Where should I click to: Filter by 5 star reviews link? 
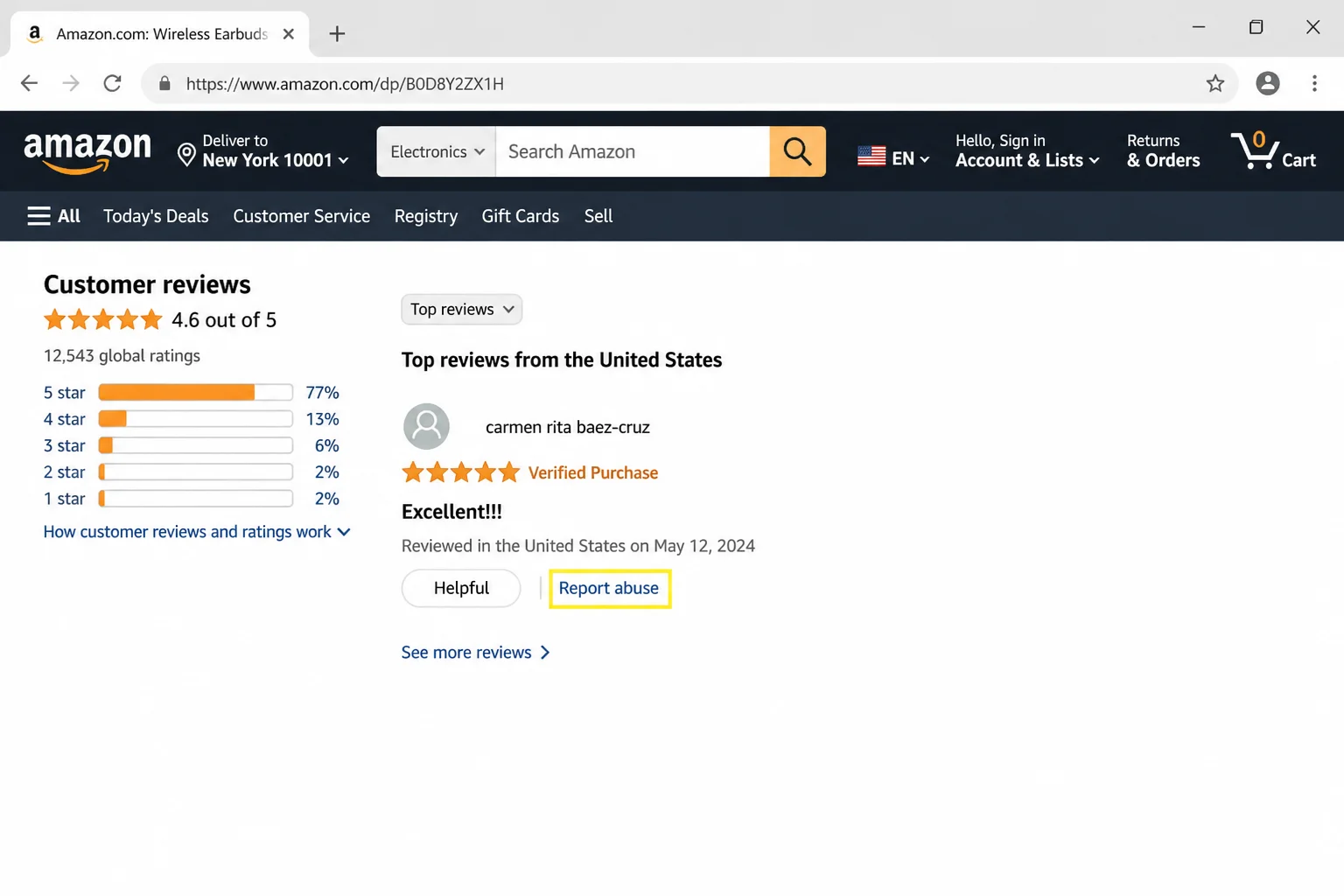tap(65, 393)
